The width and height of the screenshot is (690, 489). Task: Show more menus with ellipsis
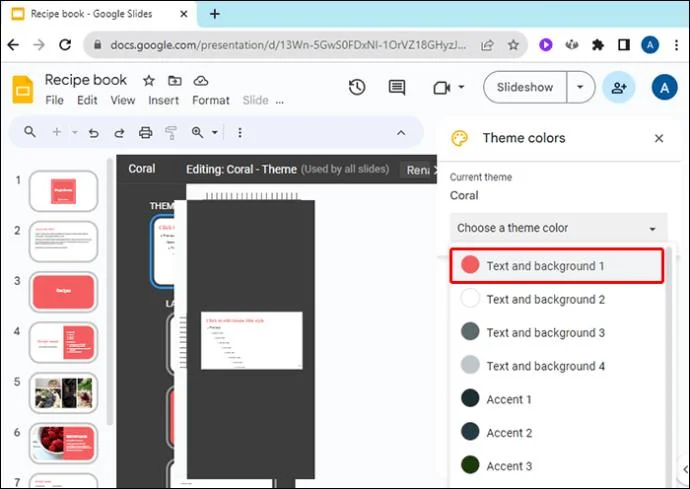point(280,101)
